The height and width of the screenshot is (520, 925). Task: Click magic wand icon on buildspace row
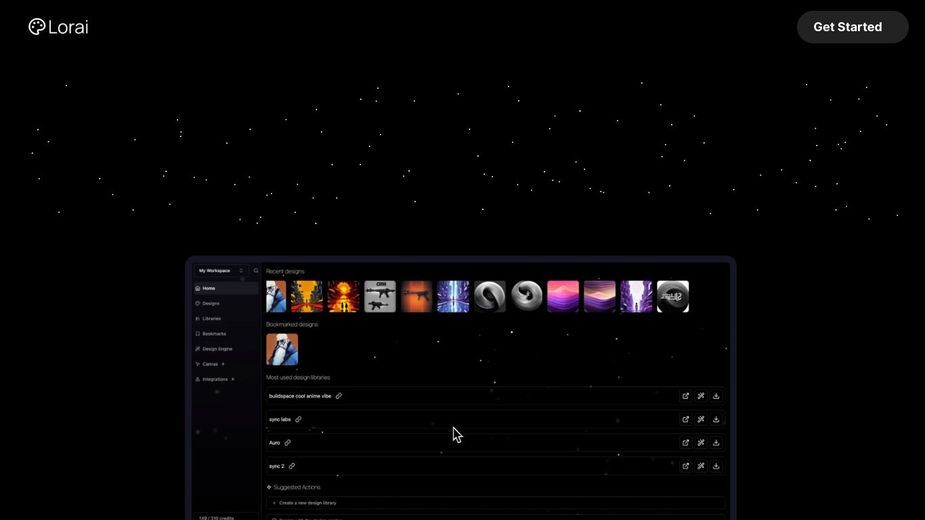[701, 396]
